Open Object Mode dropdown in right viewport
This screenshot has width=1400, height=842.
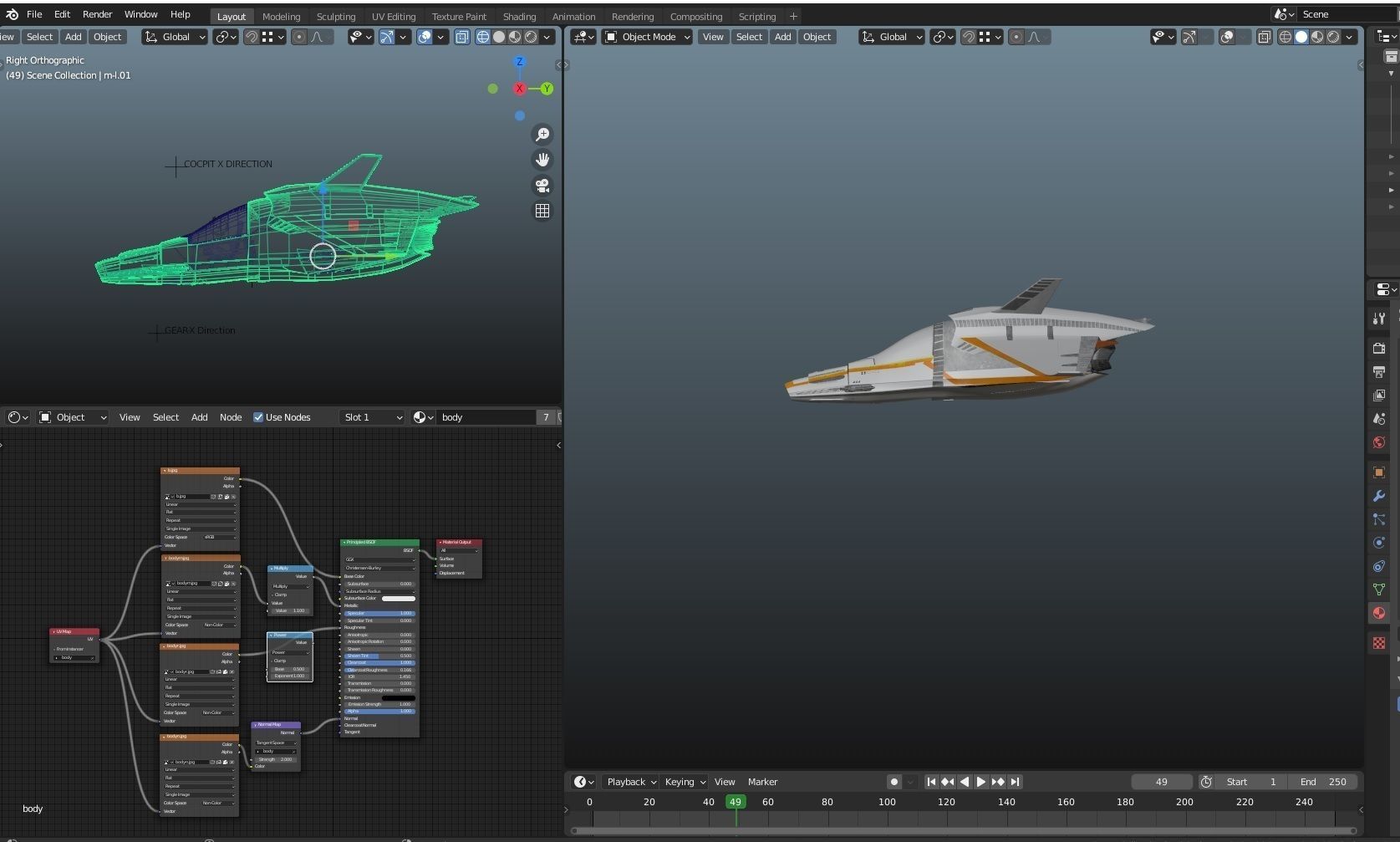pos(648,37)
